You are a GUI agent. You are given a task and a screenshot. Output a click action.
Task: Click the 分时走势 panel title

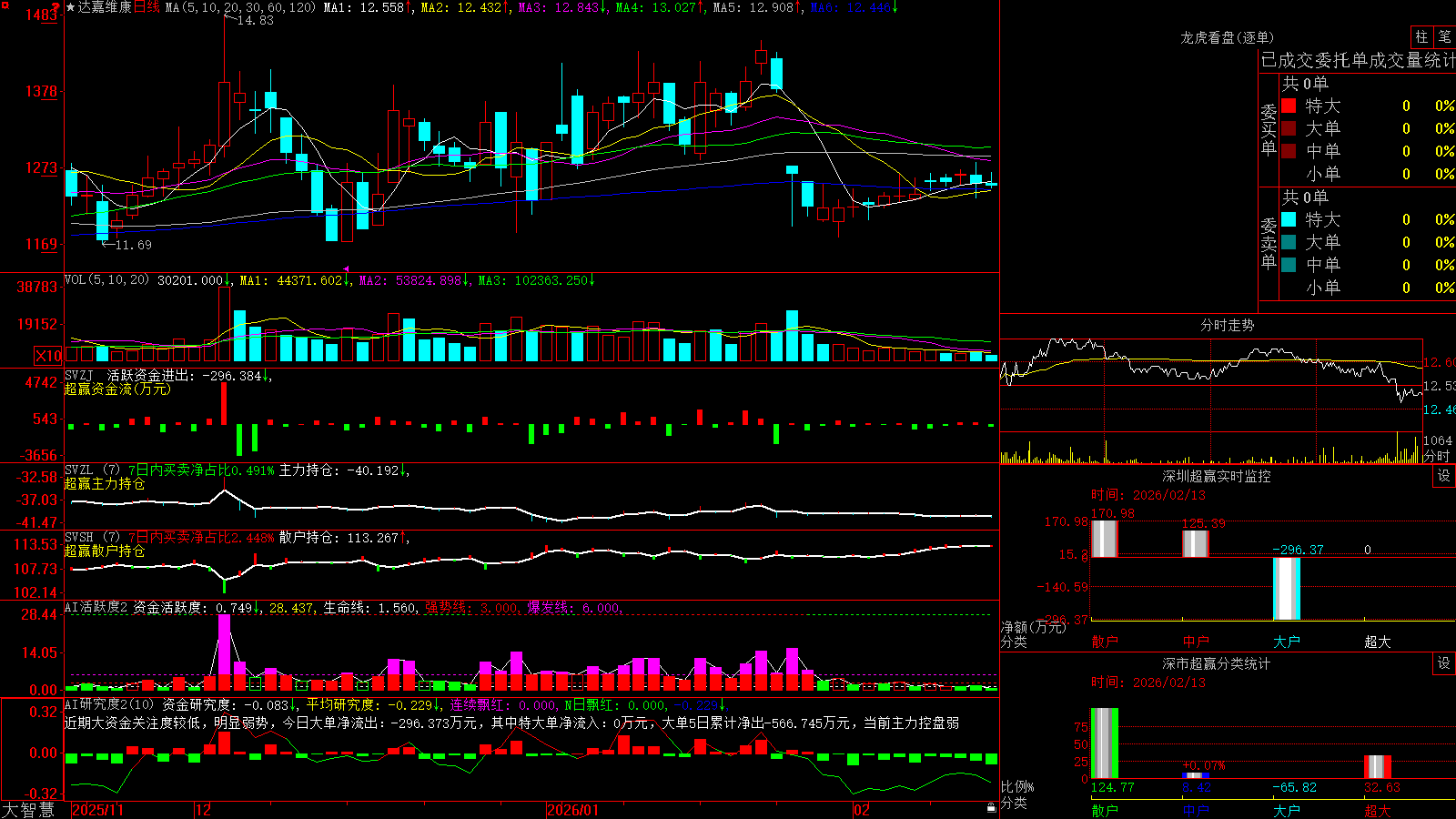click(1227, 325)
